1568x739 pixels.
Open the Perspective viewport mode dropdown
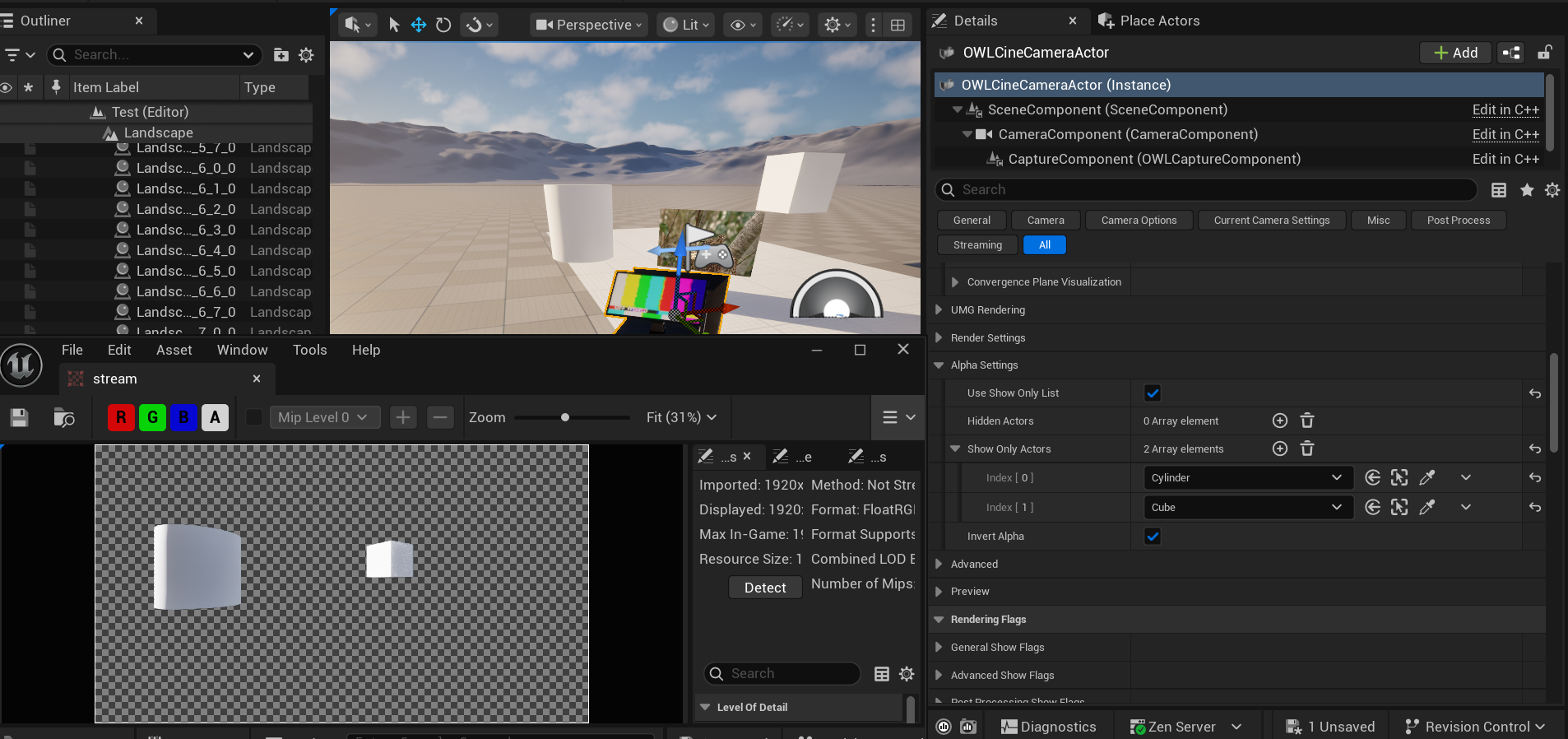(589, 25)
